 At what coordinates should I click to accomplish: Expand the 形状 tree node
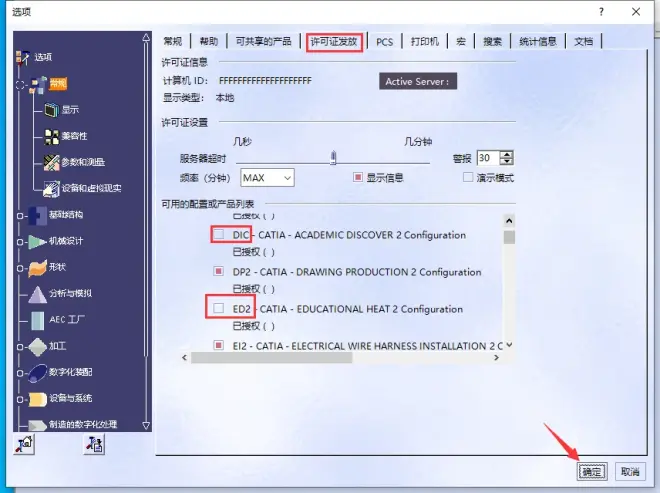click(x=20, y=268)
